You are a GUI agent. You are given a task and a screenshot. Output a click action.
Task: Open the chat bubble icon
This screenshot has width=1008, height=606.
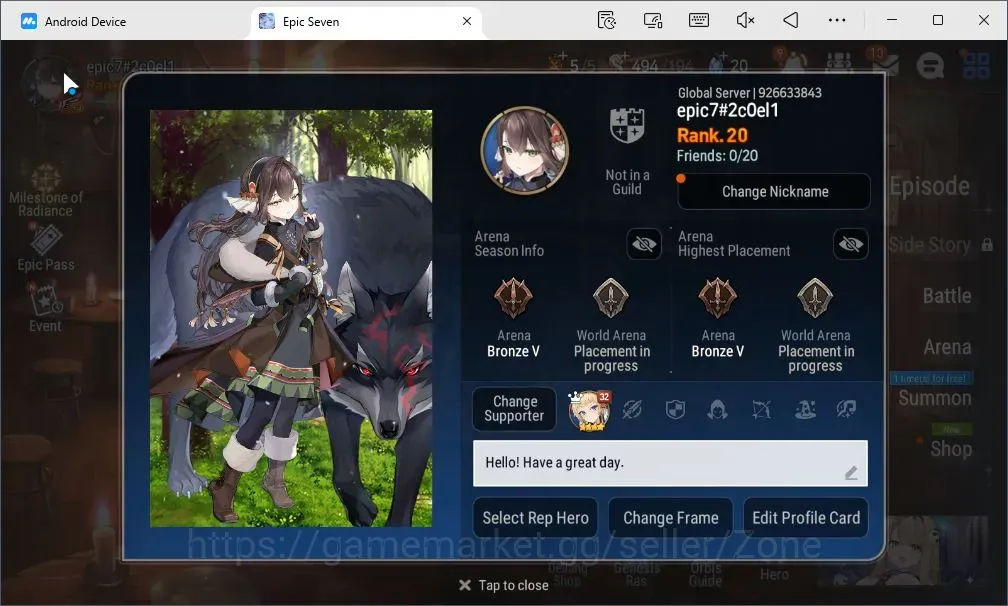930,65
